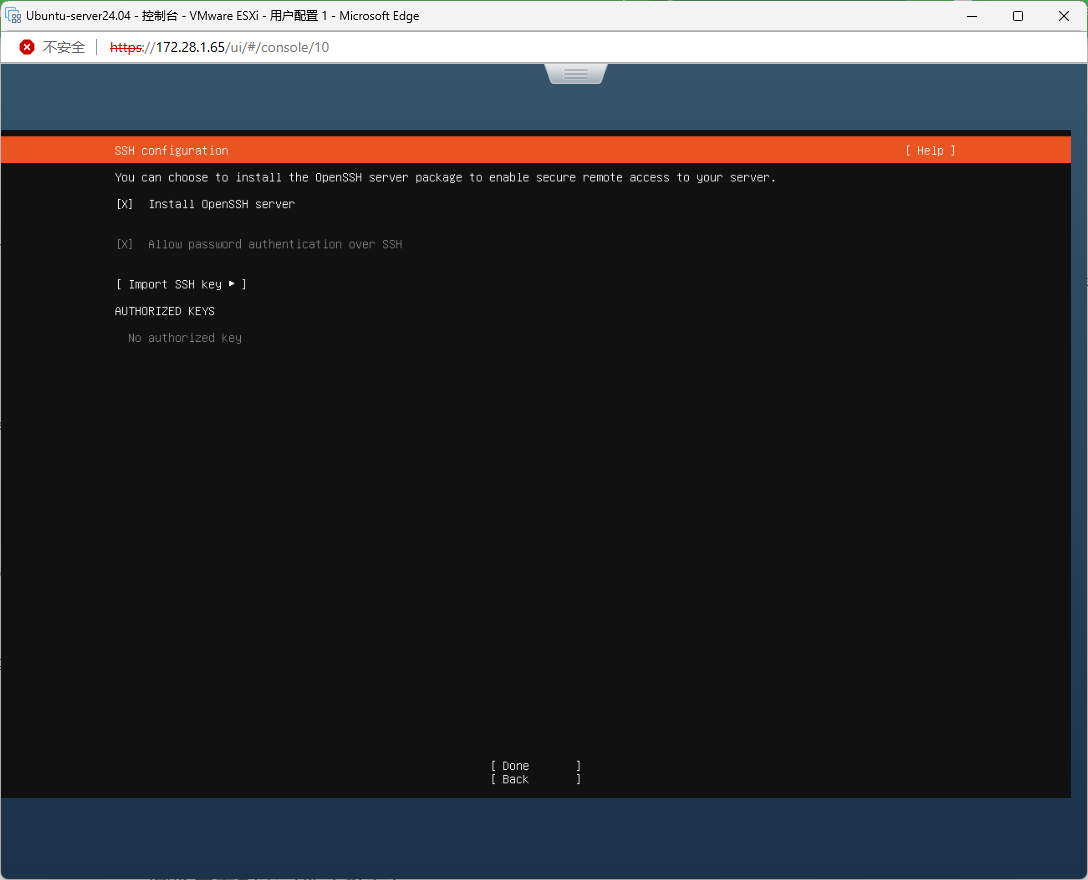Viewport: 1088px width, 880px height.
Task: Toggle Allow password authentication over SSH
Action: tap(125, 244)
